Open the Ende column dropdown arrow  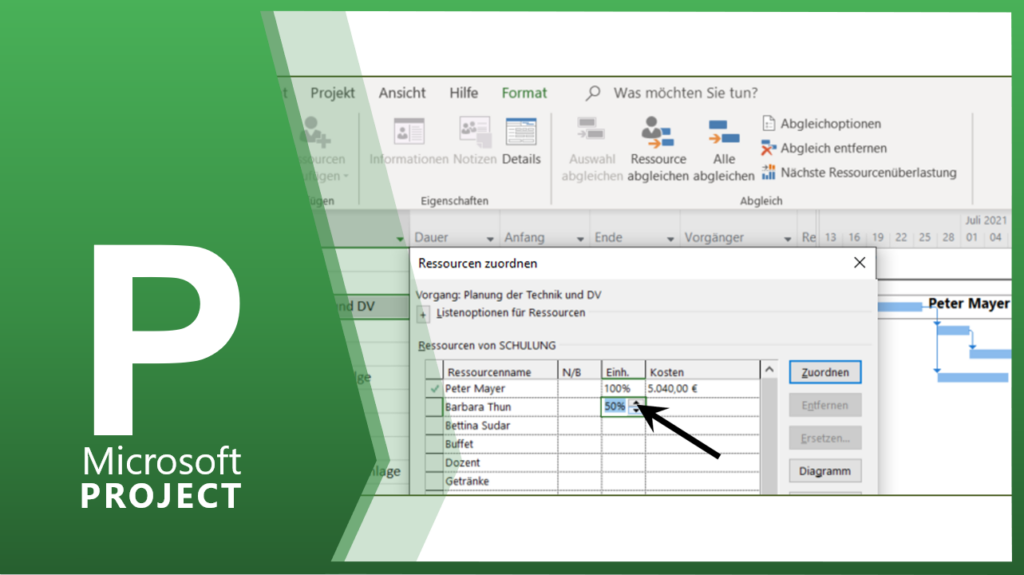(x=670, y=239)
